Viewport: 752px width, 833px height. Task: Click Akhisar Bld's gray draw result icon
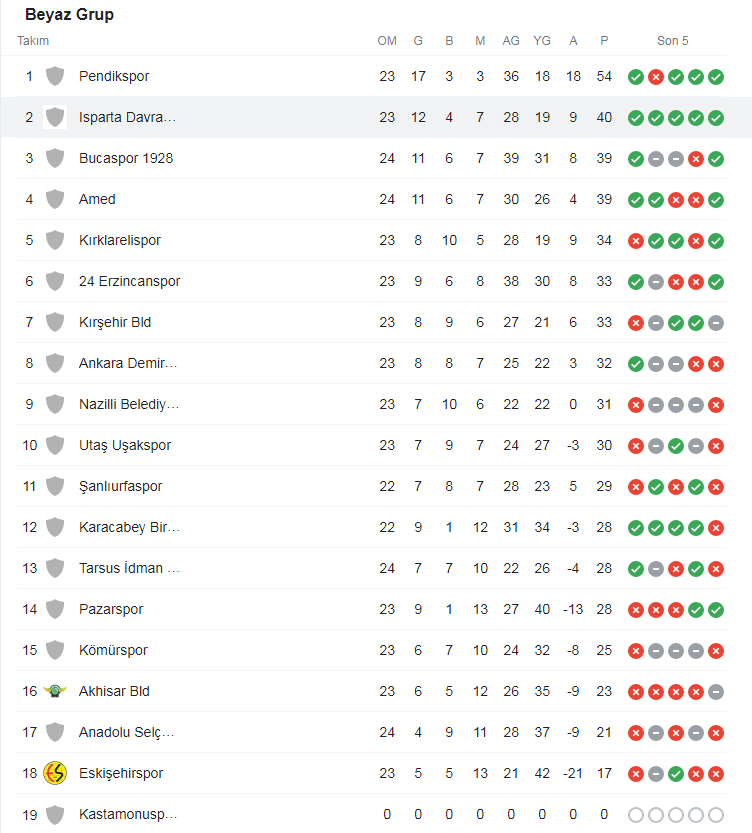(716, 692)
